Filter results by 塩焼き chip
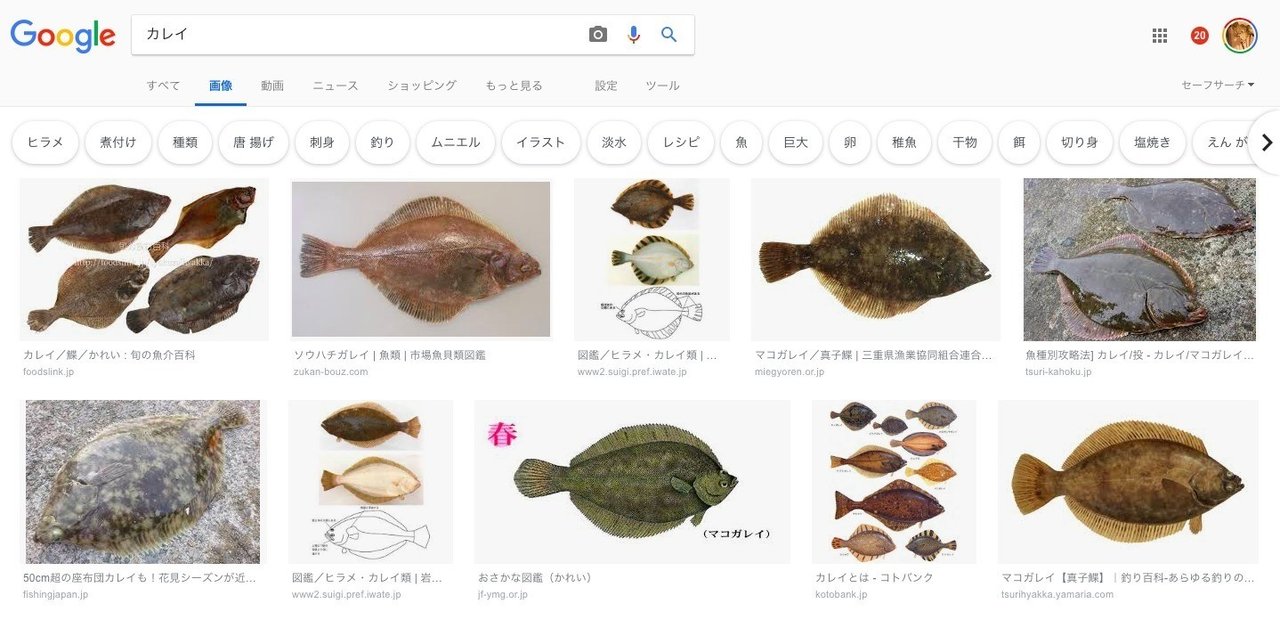The image size is (1280, 620). (1152, 143)
